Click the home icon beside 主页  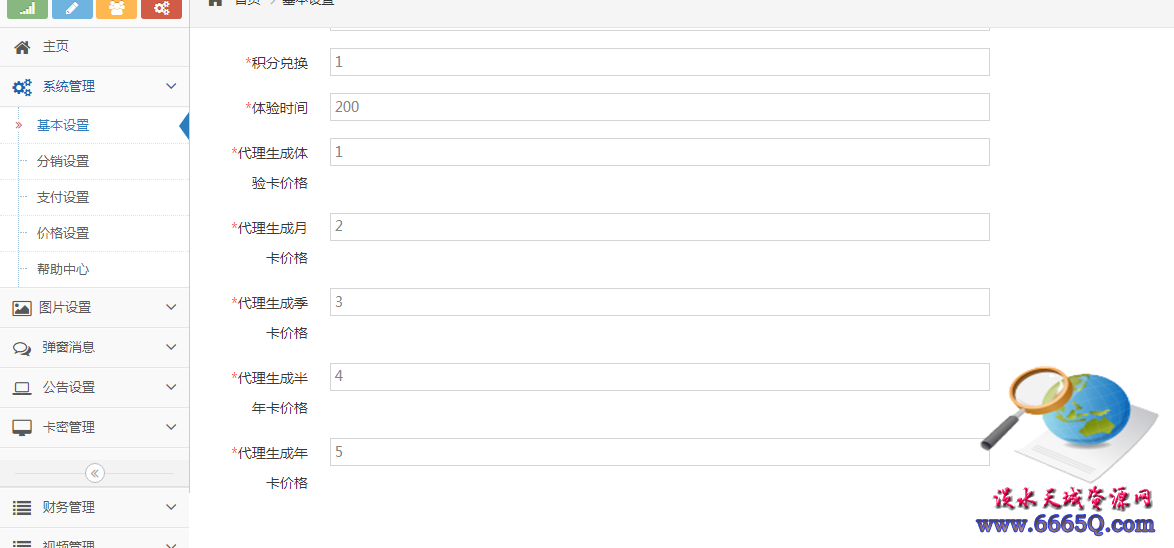tap(22, 47)
